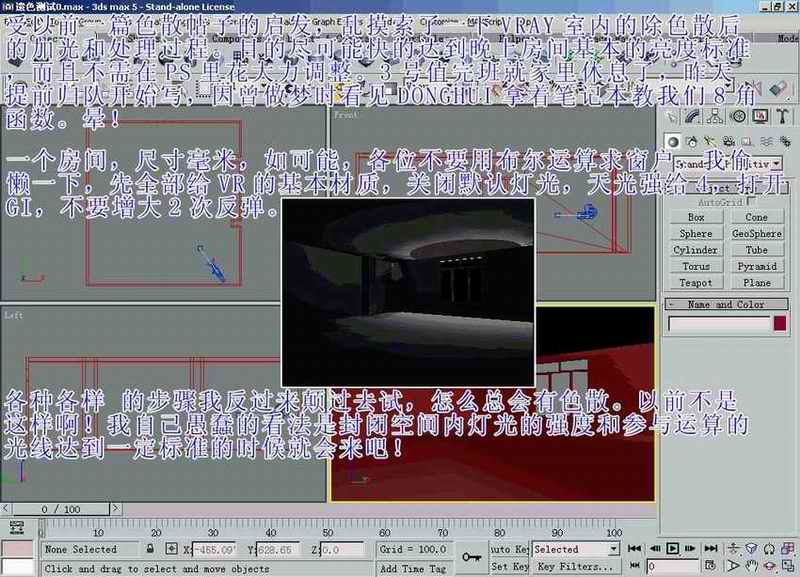The width and height of the screenshot is (800, 577).
Task: Open the Modify command panel tab
Action: [x=693, y=117]
